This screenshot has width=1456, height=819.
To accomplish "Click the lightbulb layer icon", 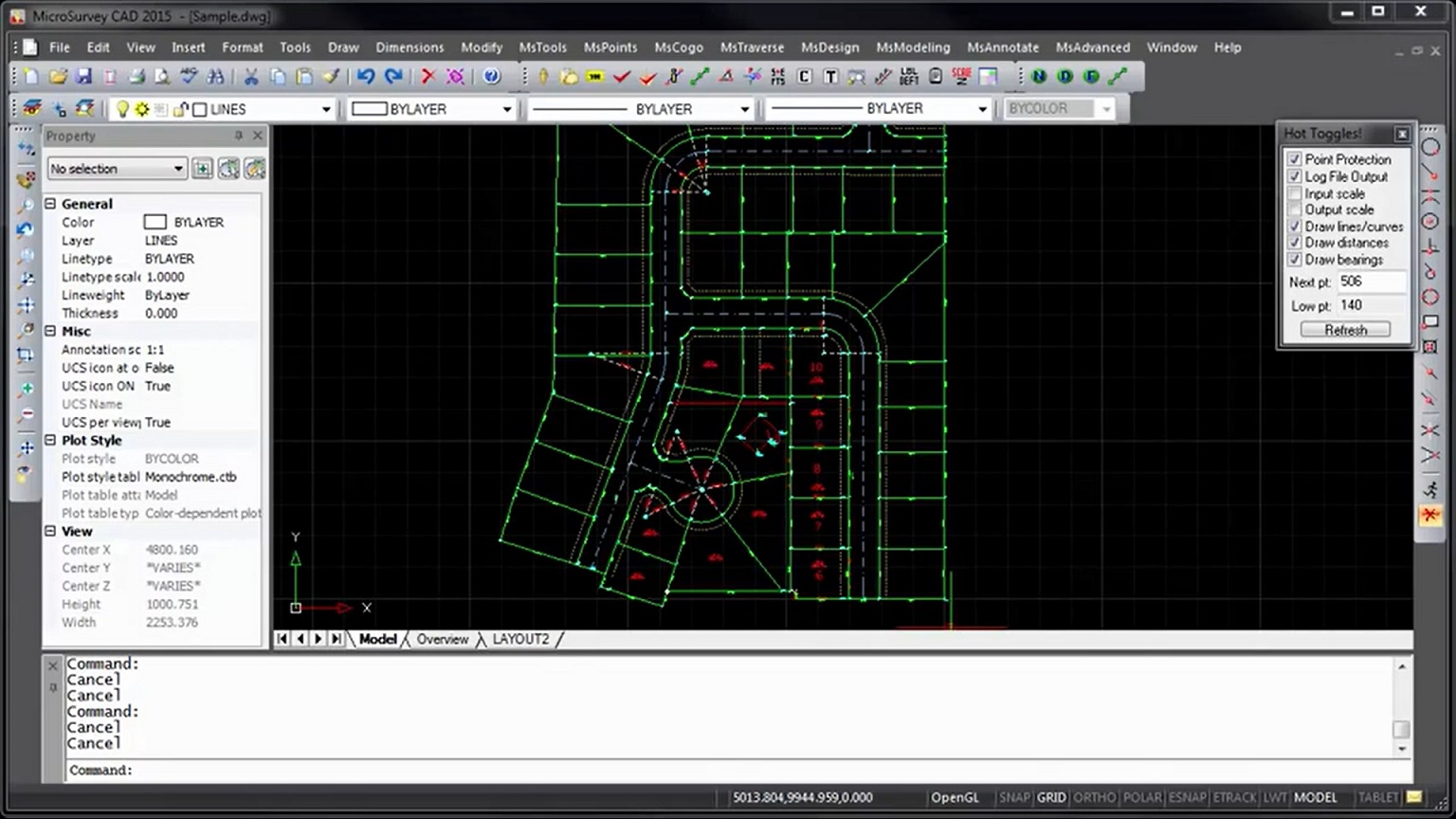I will tap(122, 108).
